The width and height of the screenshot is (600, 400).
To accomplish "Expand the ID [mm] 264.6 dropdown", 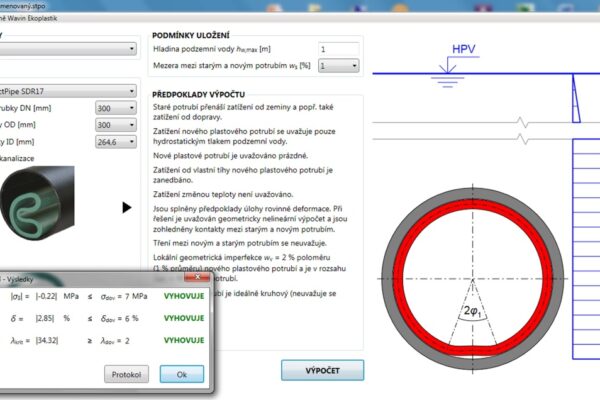I will click(116, 142).
